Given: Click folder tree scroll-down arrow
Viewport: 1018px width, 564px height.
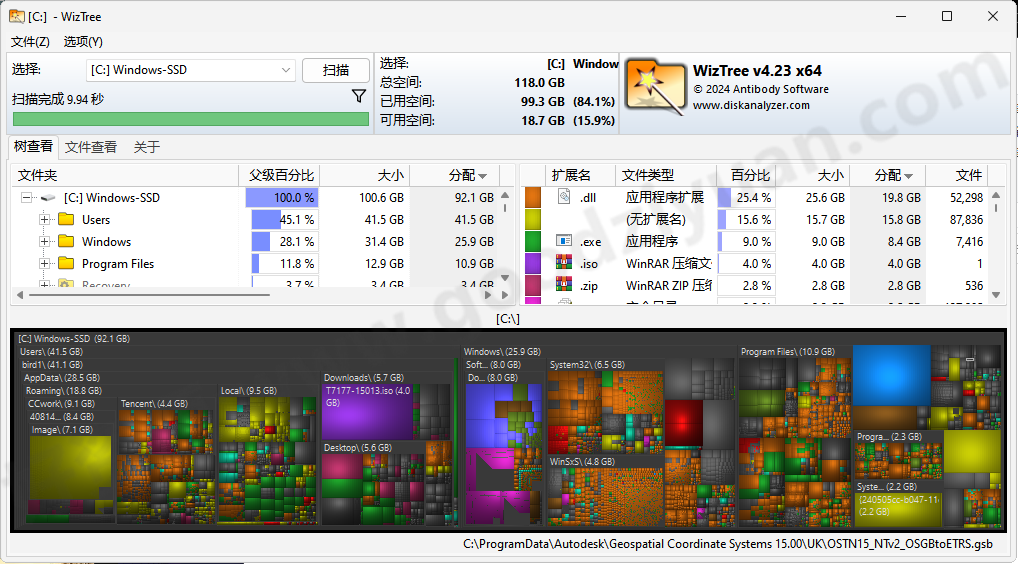Looking at the screenshot, I should point(505,278).
